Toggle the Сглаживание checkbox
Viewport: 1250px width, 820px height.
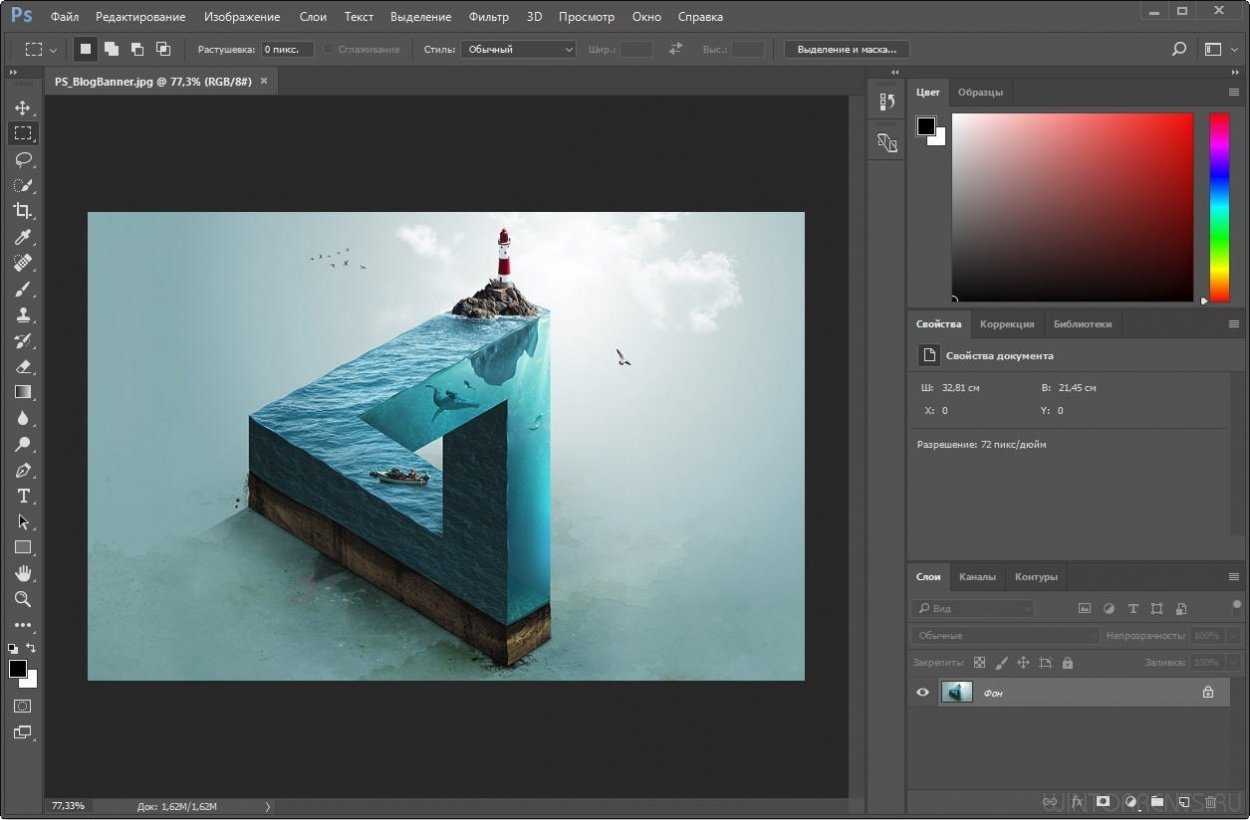point(328,49)
